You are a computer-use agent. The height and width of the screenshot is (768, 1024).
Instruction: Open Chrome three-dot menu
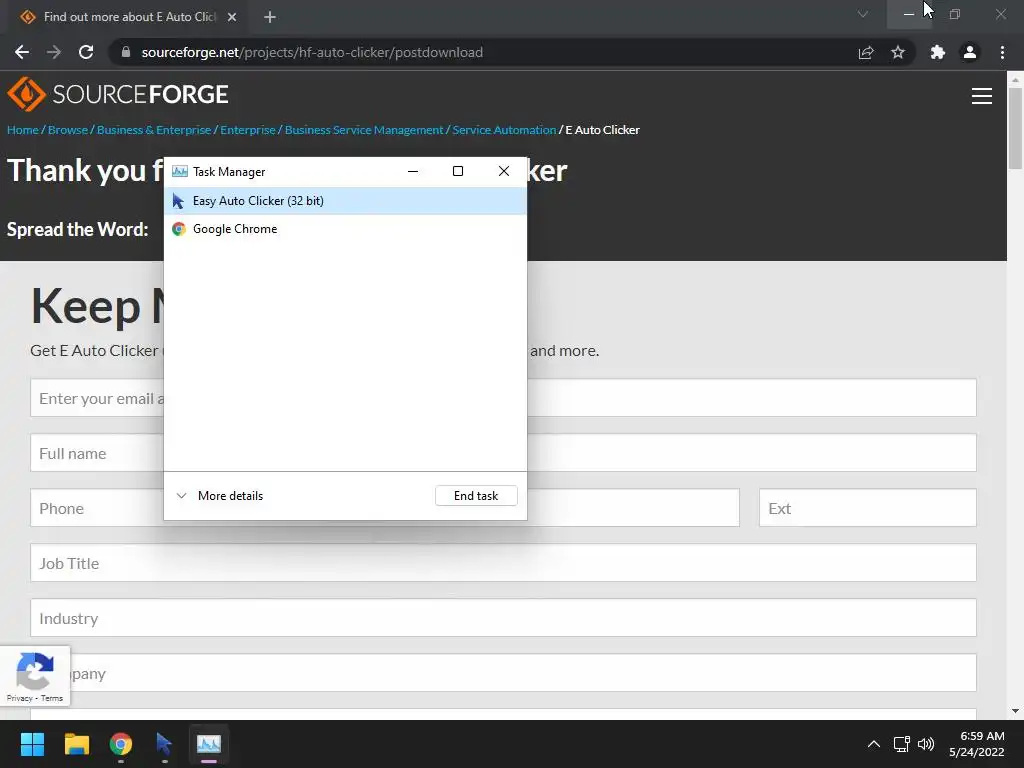1002,52
